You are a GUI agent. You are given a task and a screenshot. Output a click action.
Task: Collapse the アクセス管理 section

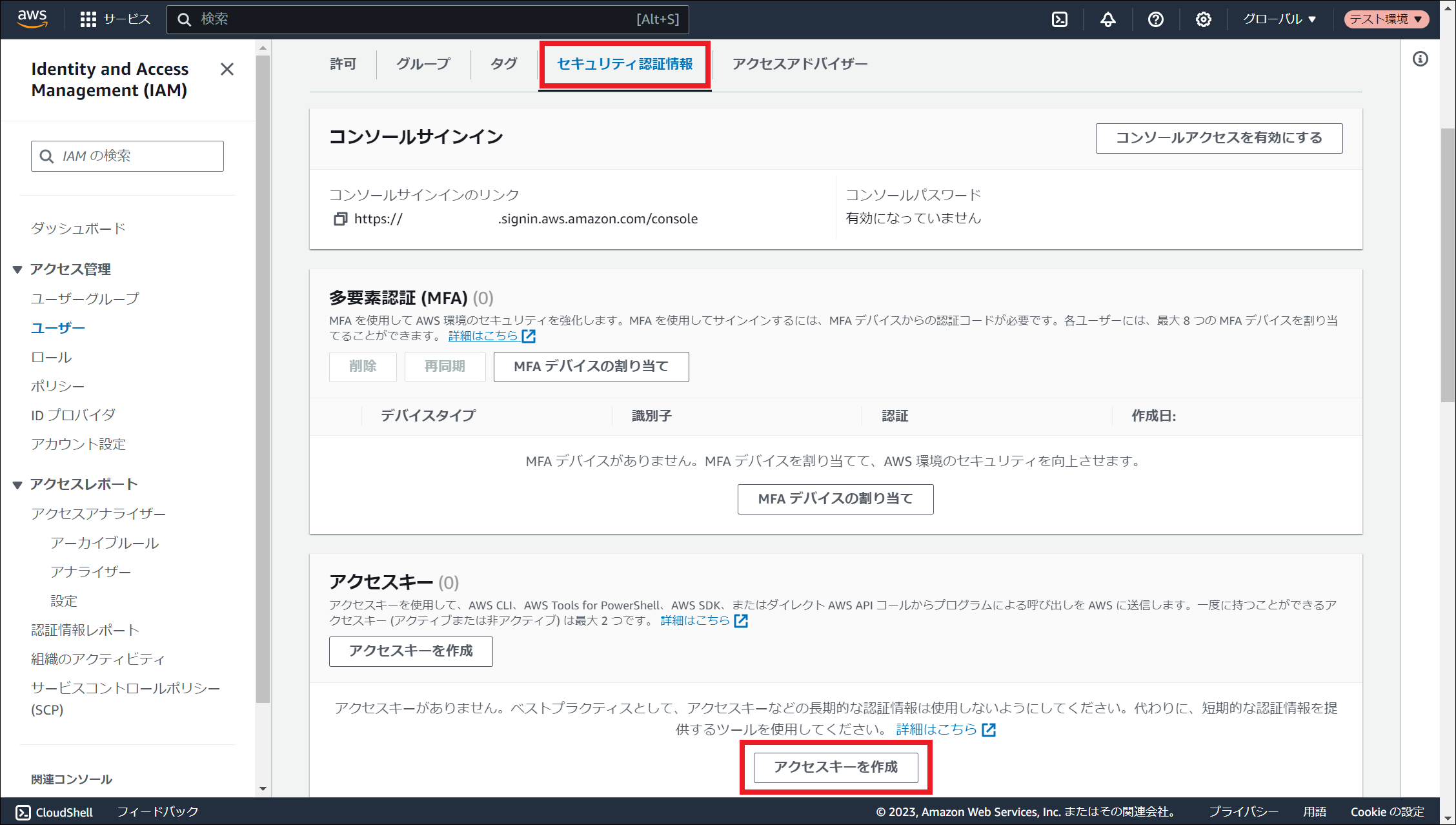17,269
